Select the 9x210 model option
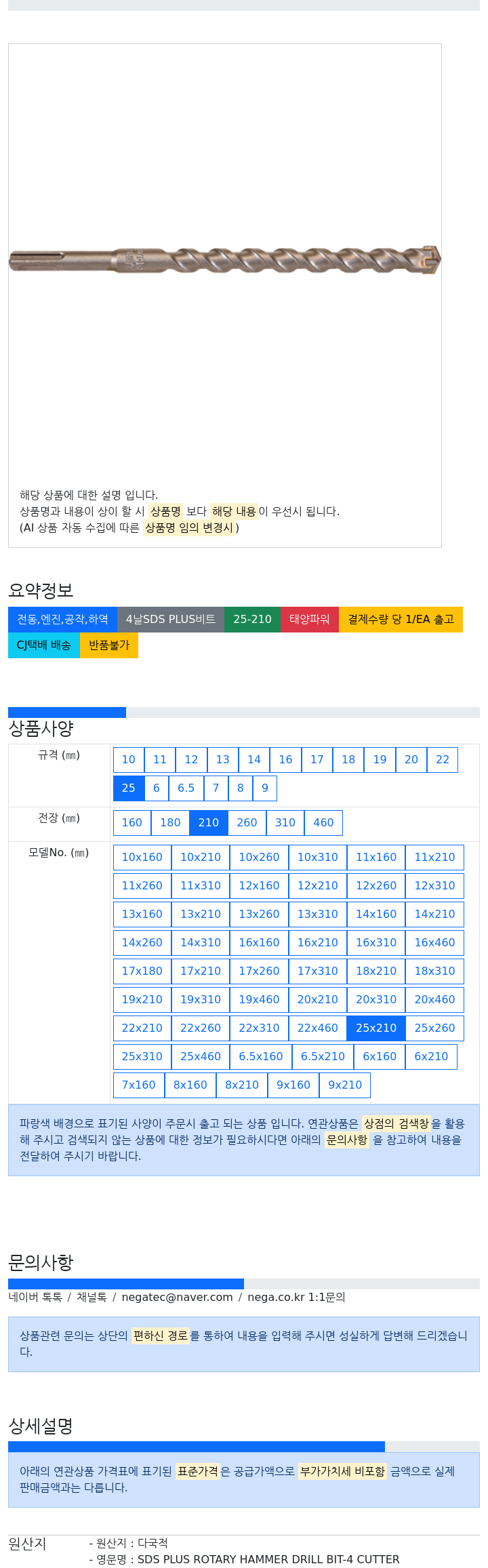488x1568 pixels. click(x=345, y=1085)
